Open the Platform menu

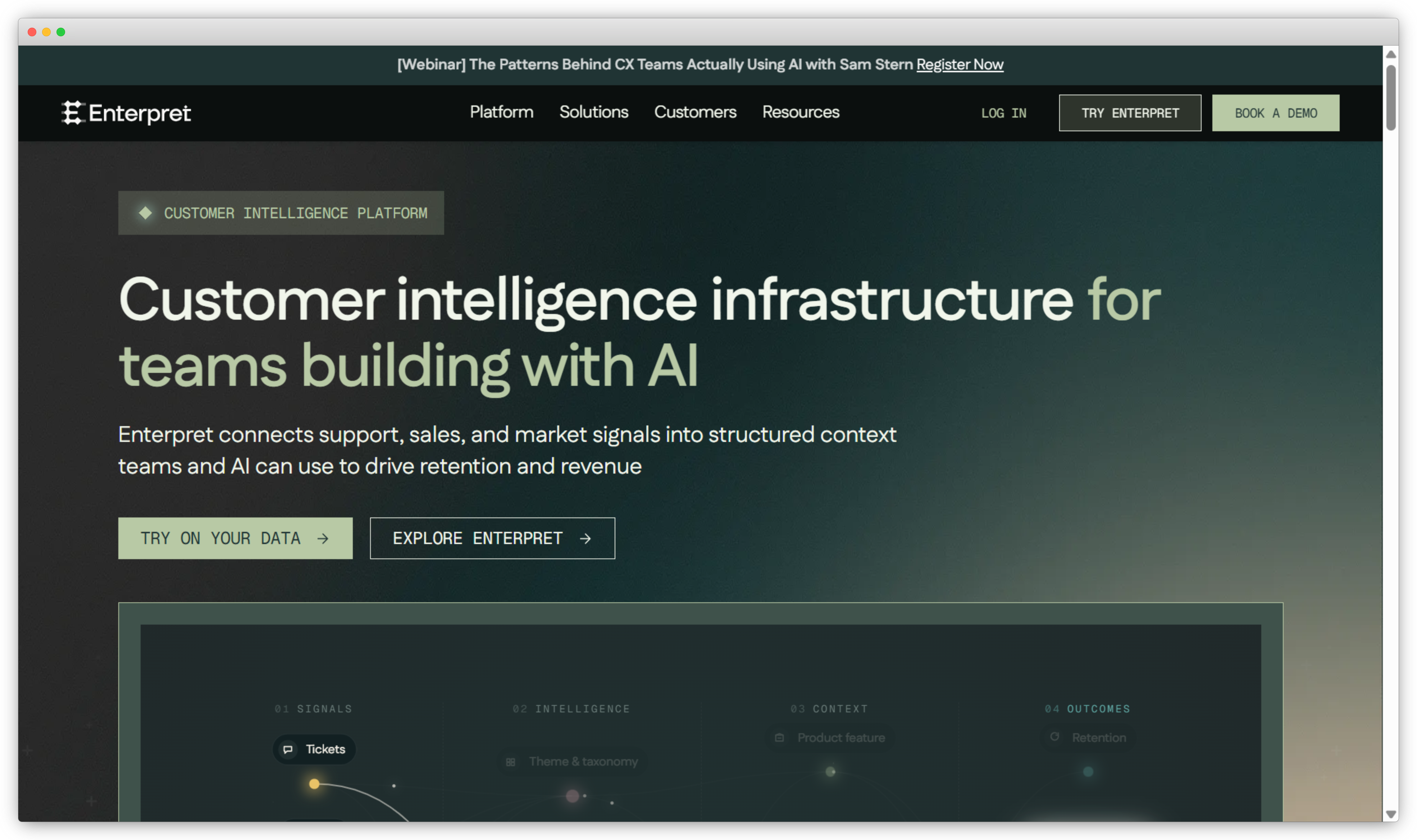click(x=501, y=112)
